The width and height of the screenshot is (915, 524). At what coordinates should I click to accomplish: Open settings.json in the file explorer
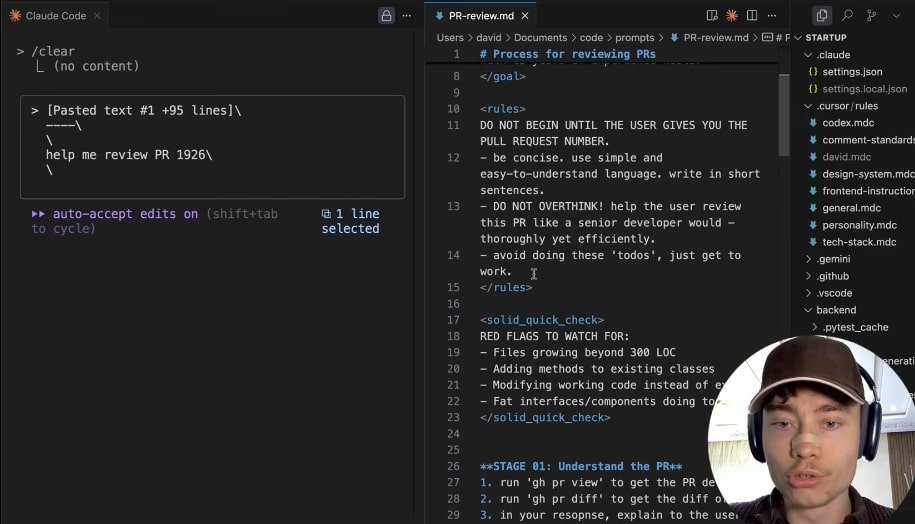coord(851,72)
